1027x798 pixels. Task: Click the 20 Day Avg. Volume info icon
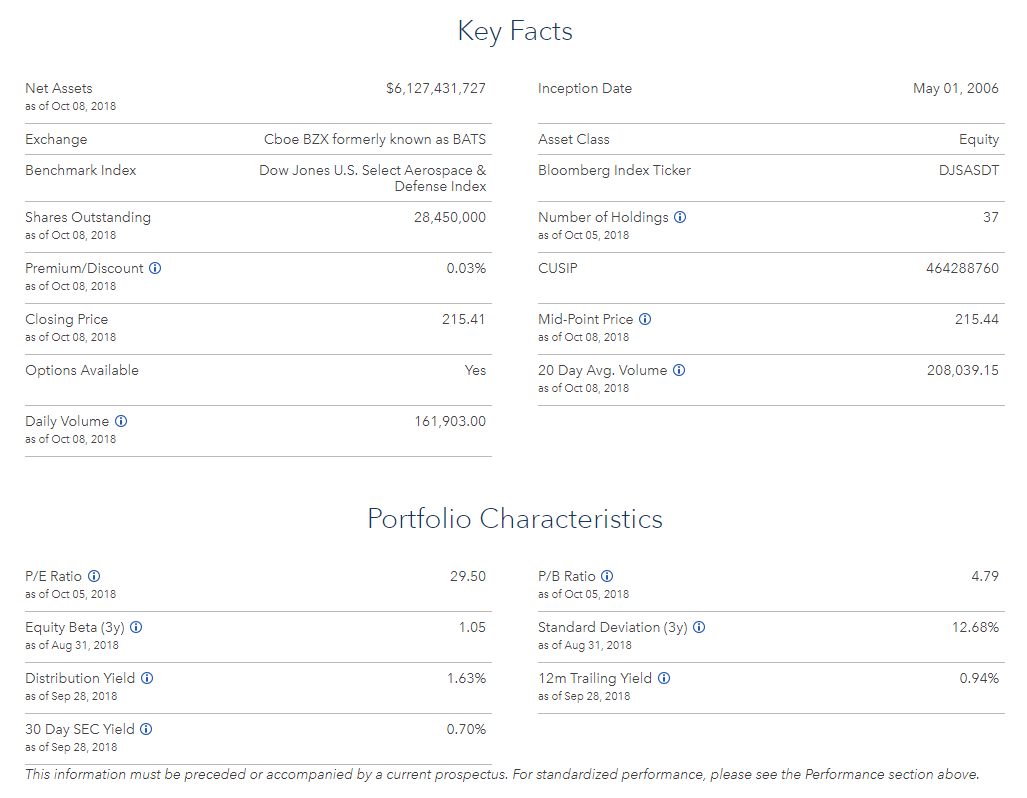point(679,370)
